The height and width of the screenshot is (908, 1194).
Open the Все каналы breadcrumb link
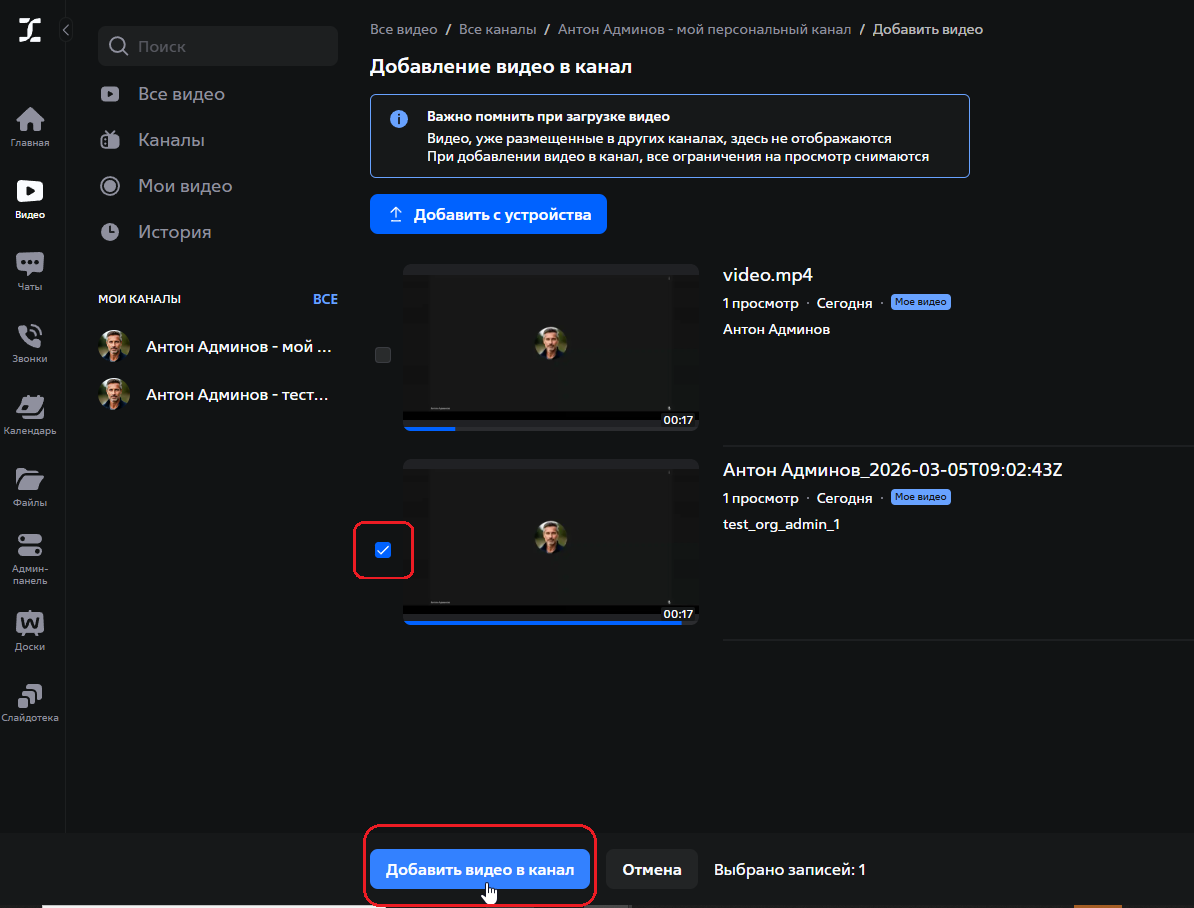(498, 29)
